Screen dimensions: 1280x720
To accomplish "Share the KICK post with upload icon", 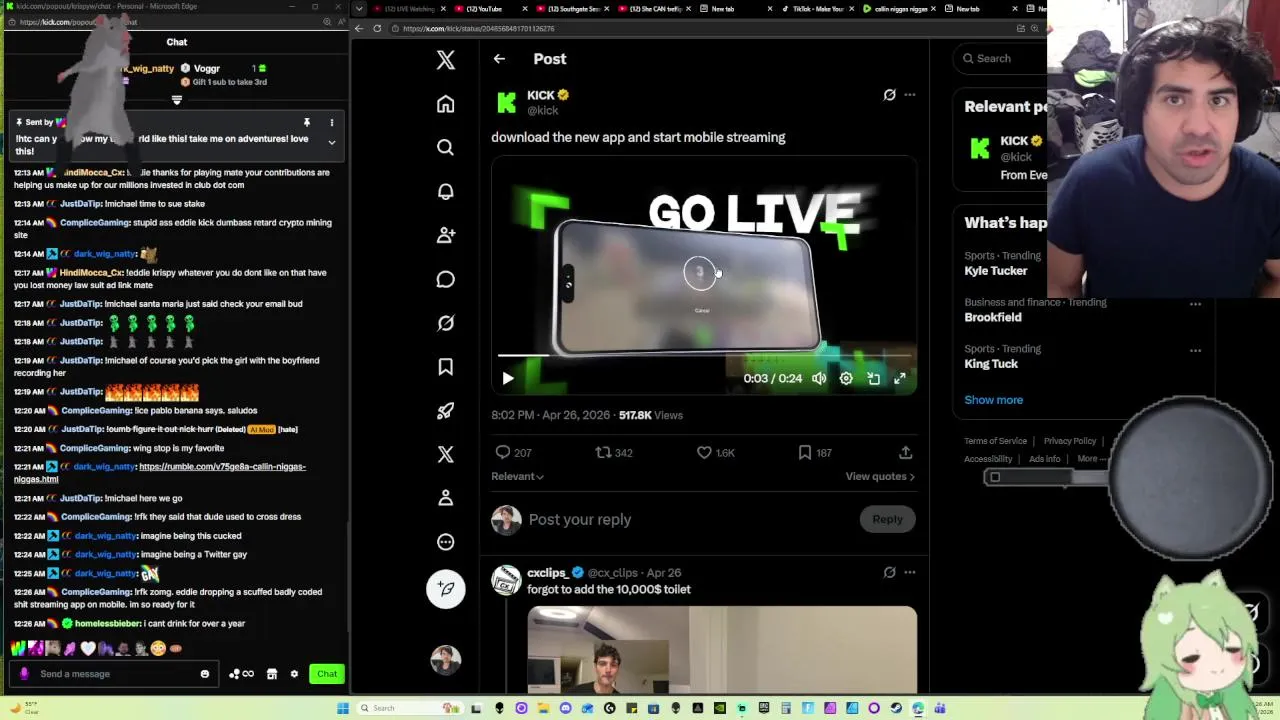I will (x=905, y=453).
